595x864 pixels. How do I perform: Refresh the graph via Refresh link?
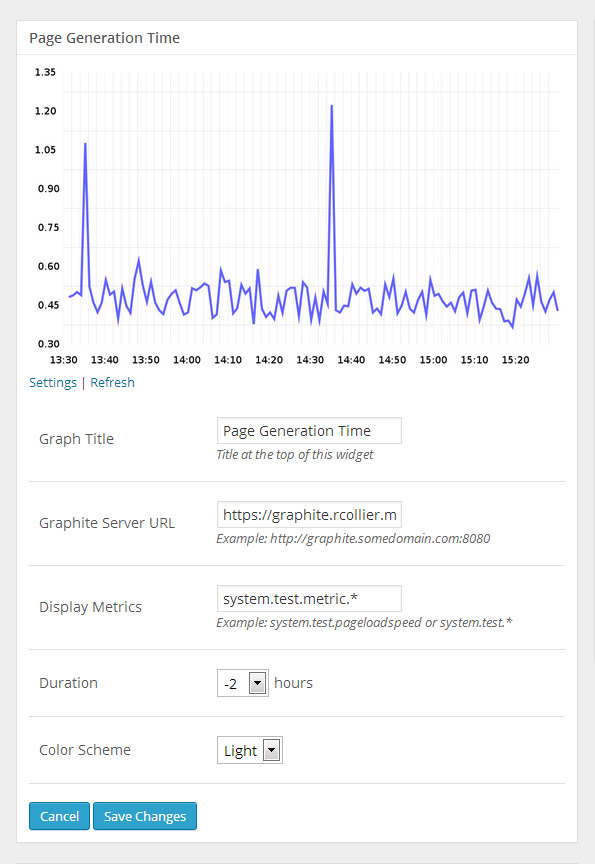(x=112, y=382)
